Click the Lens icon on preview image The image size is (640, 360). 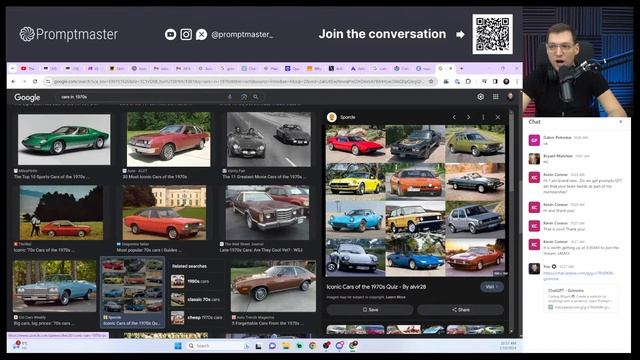coord(332,267)
